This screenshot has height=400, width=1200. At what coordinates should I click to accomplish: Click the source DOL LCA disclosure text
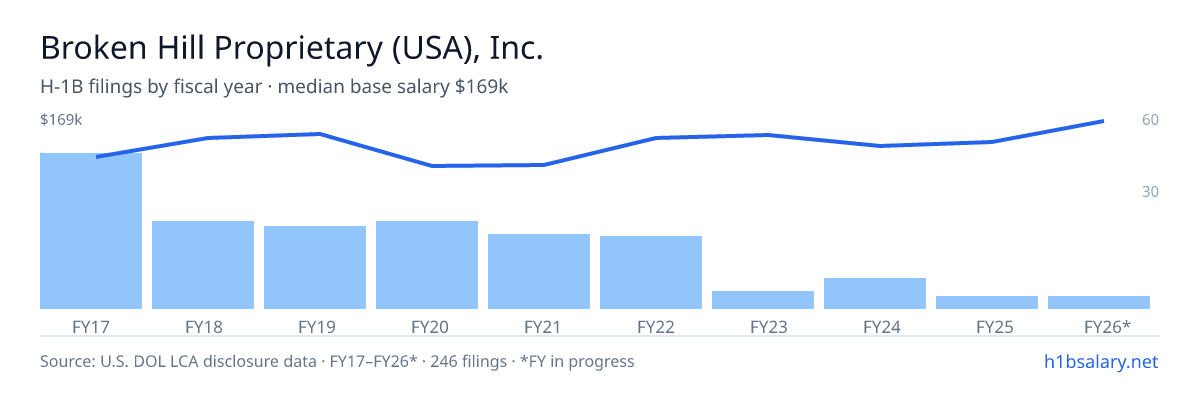(337, 361)
